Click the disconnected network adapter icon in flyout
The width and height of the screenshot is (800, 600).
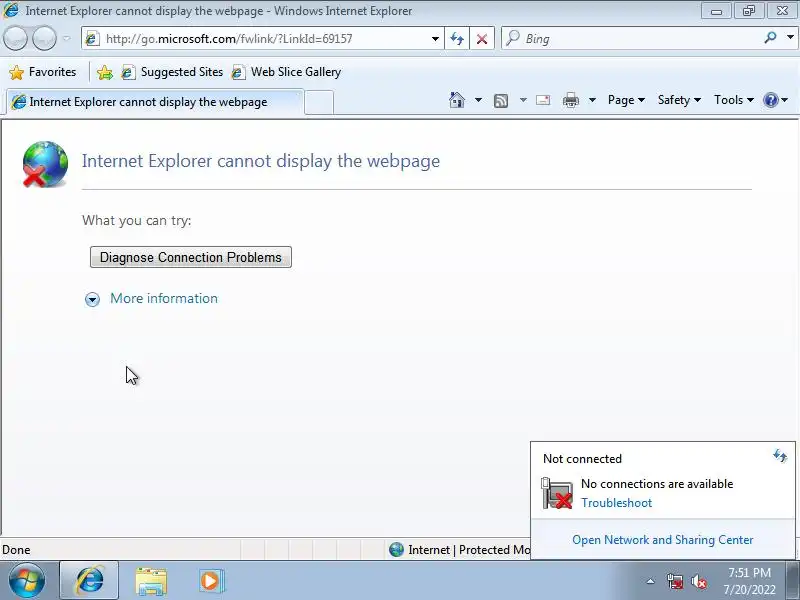coord(557,493)
